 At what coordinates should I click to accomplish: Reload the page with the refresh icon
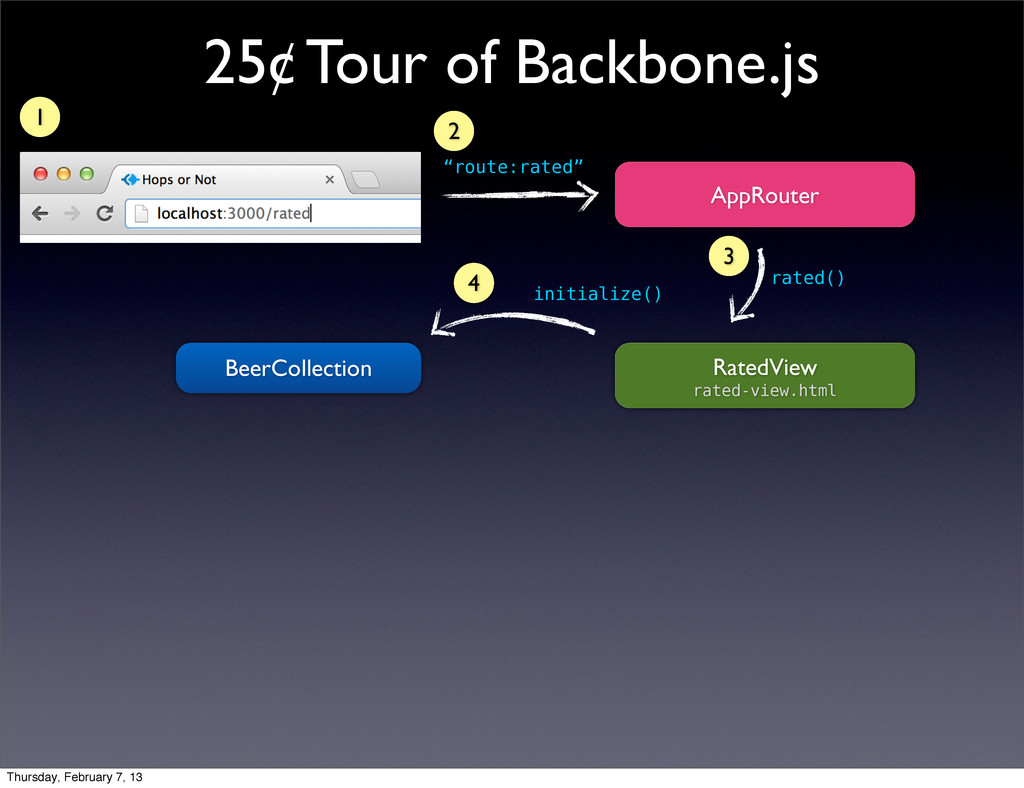(104, 213)
